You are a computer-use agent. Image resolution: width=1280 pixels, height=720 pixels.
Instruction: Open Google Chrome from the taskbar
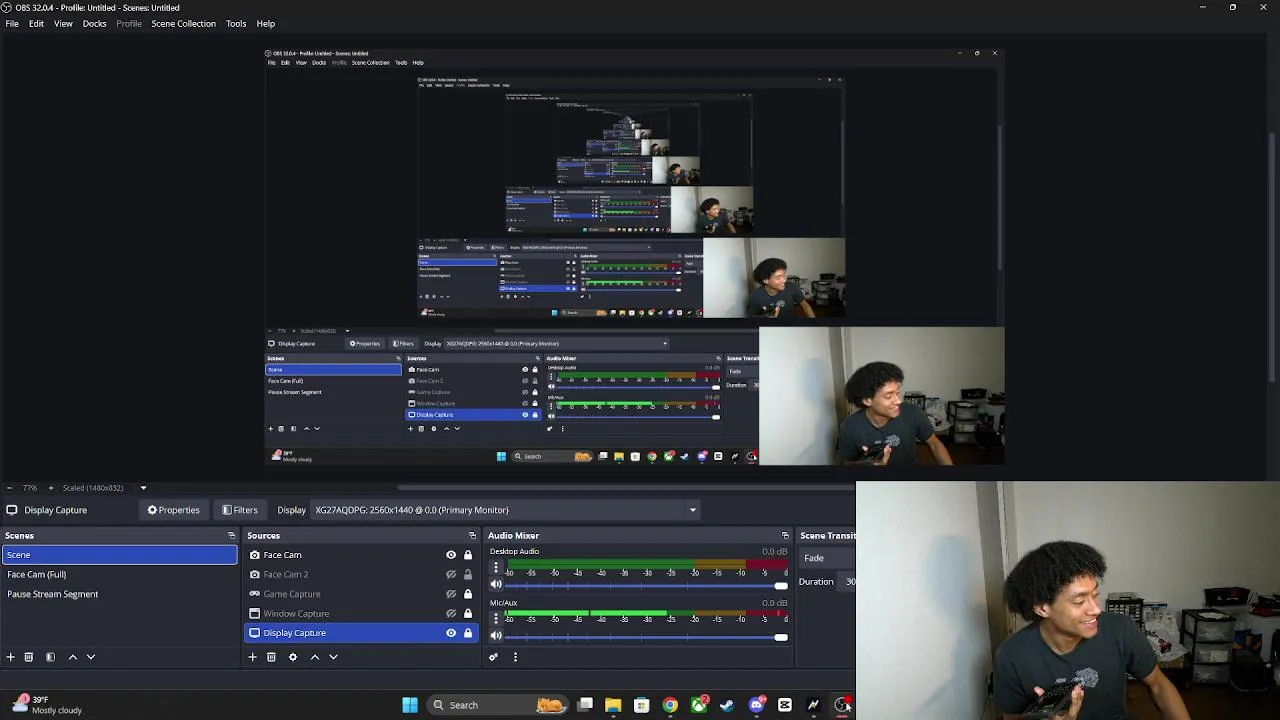click(670, 705)
